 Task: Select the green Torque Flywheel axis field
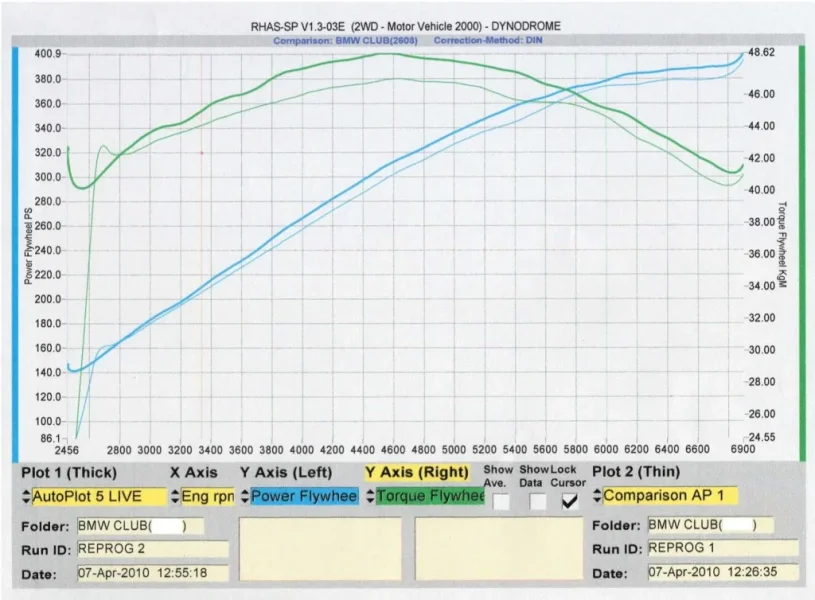pyautogui.click(x=430, y=496)
